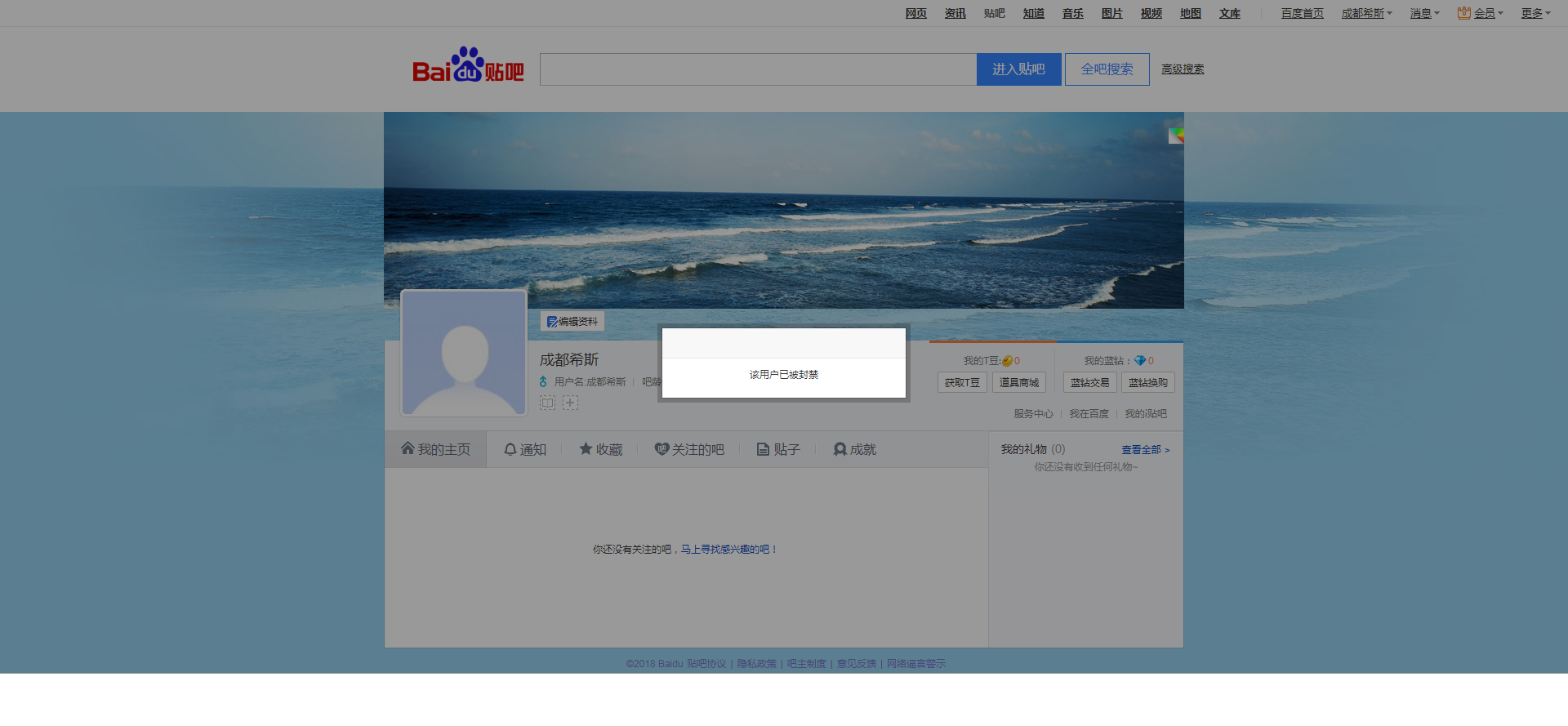Click the 获取T豆 button
1568x726 pixels.
962,382
